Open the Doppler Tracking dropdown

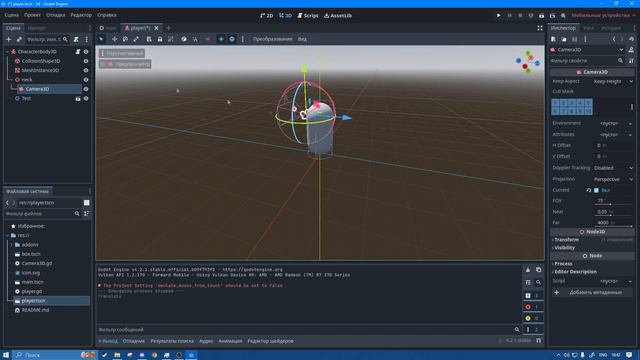(x=613, y=168)
